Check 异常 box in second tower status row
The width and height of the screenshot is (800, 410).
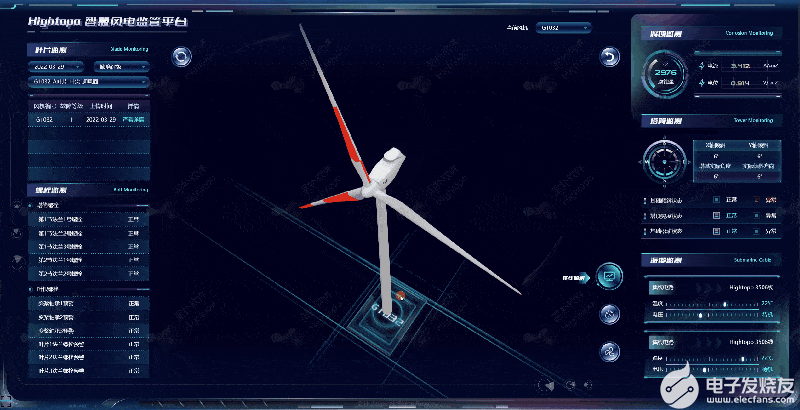(x=757, y=216)
